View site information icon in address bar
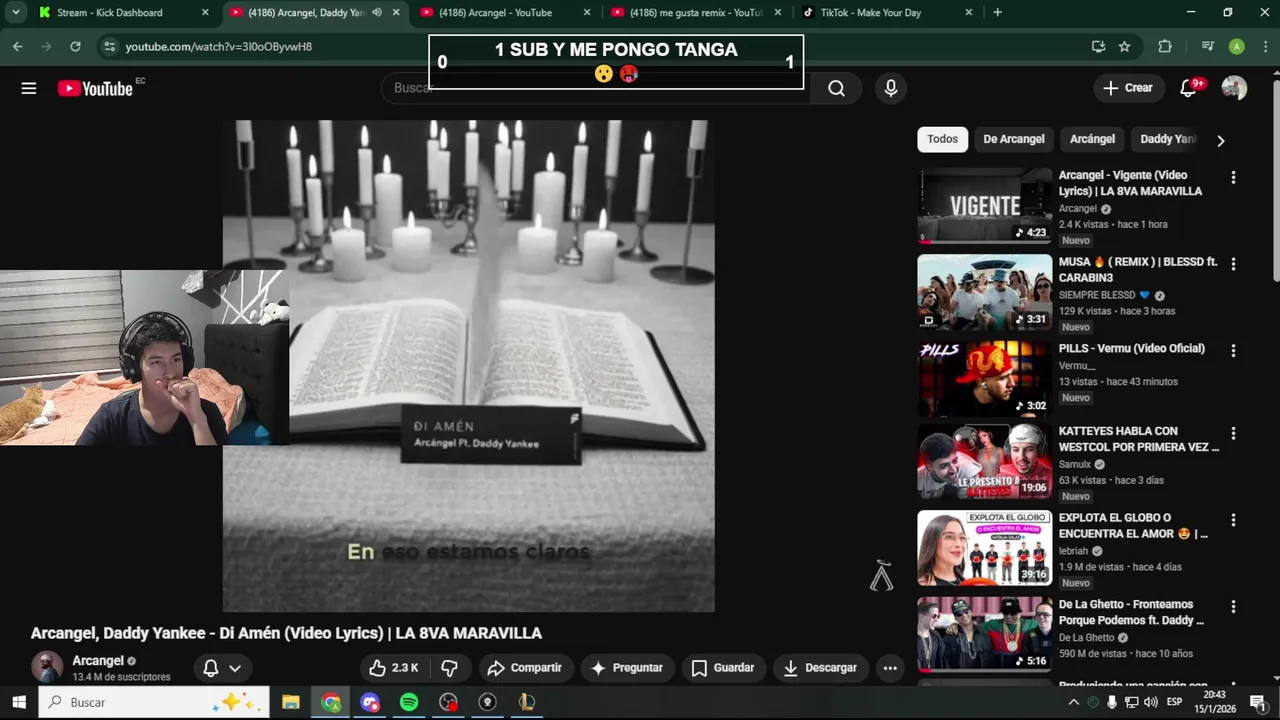Screen dimensions: 1280x720 tap(109, 46)
